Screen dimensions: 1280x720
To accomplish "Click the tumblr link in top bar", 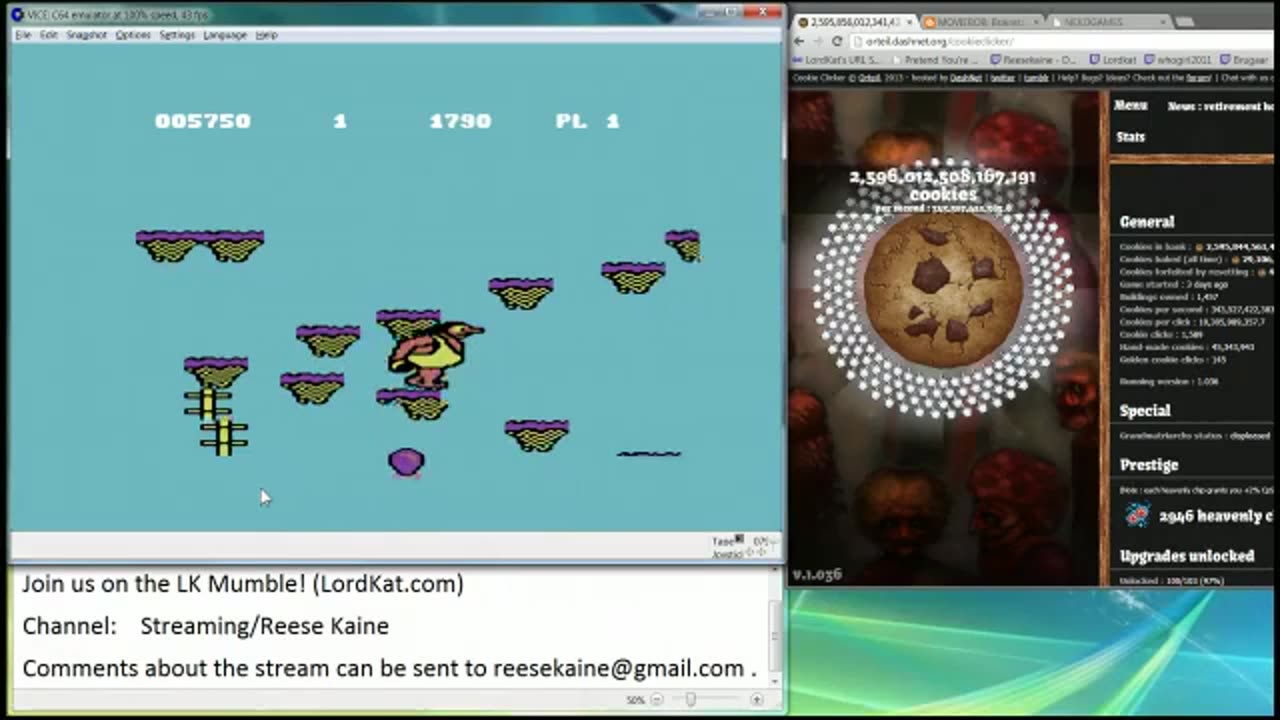I will pos(1035,78).
